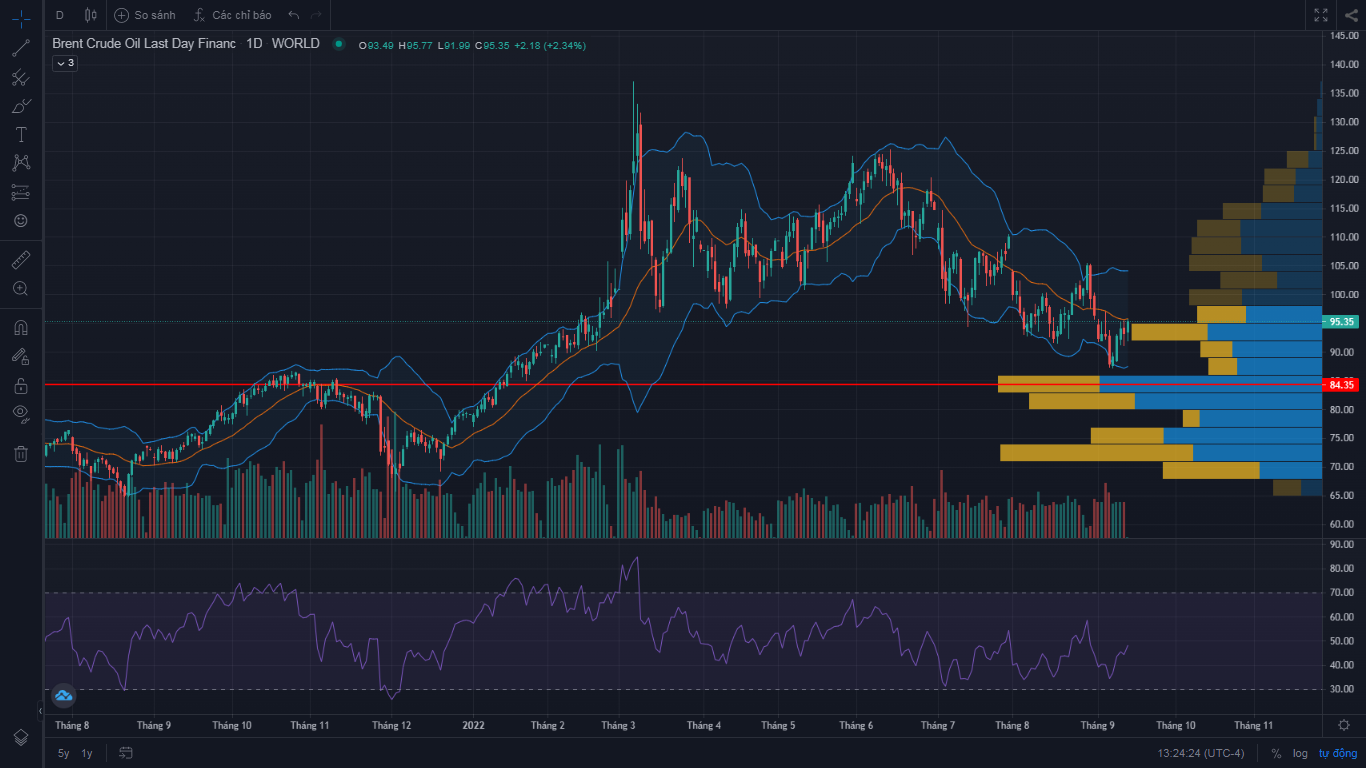1366x768 pixels.
Task: Click the 30.00 RSI scale value
Action: (1343, 690)
